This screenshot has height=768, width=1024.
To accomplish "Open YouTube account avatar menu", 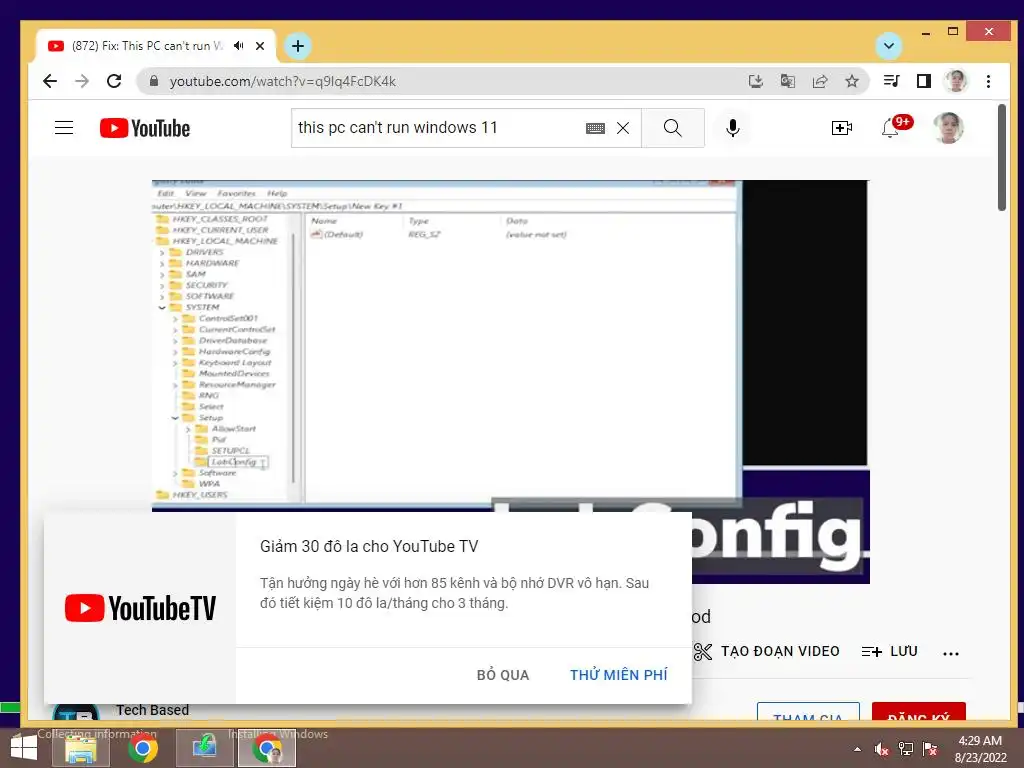I will [x=948, y=128].
